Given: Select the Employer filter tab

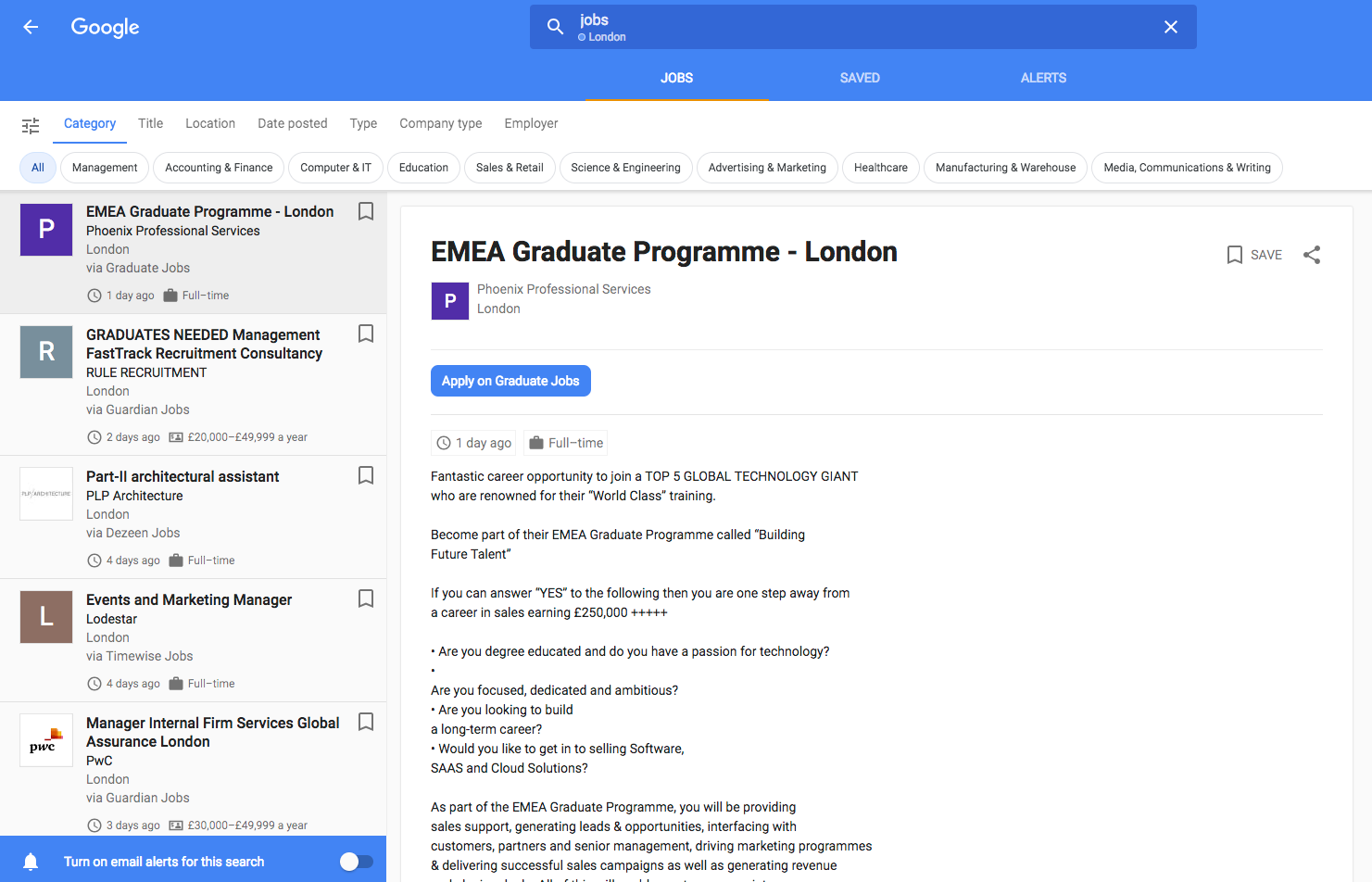Looking at the screenshot, I should click(531, 123).
